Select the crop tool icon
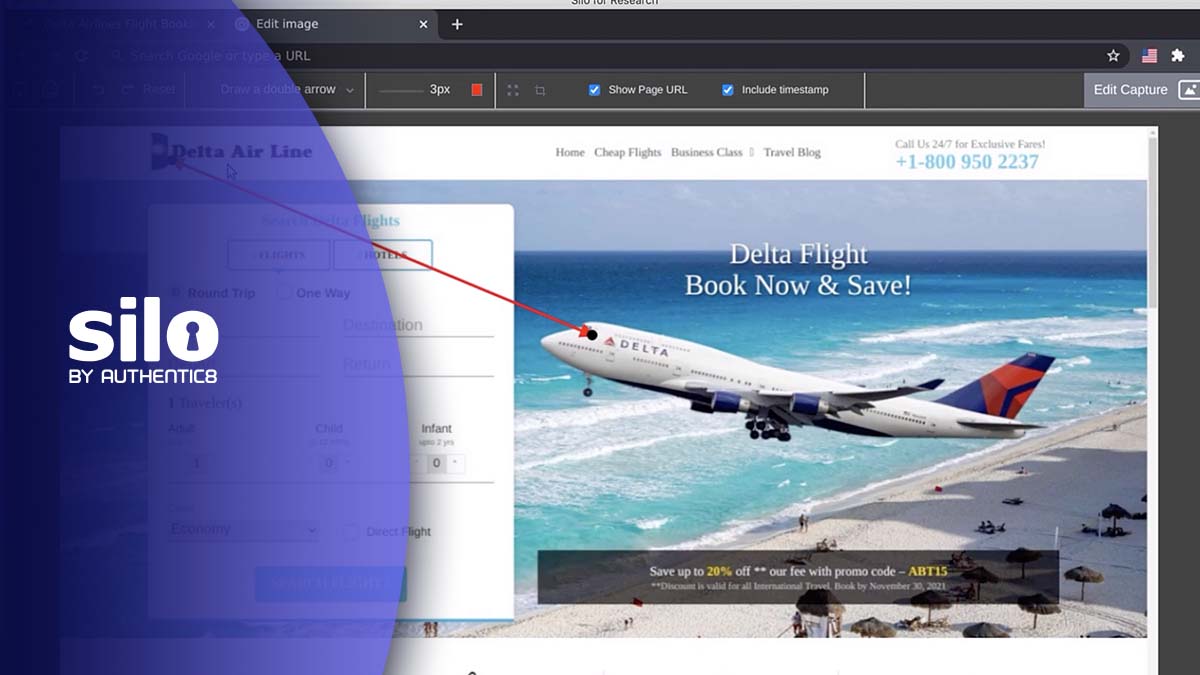 click(540, 90)
